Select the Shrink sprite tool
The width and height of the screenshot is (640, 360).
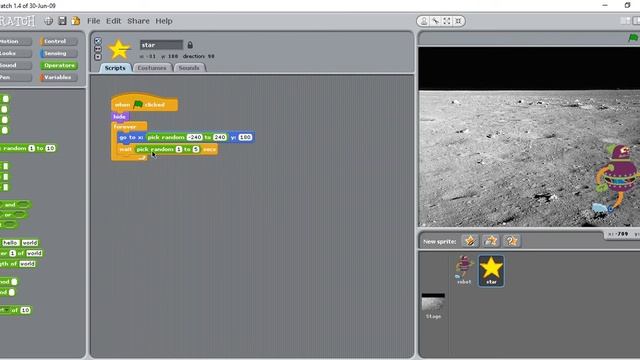point(458,21)
